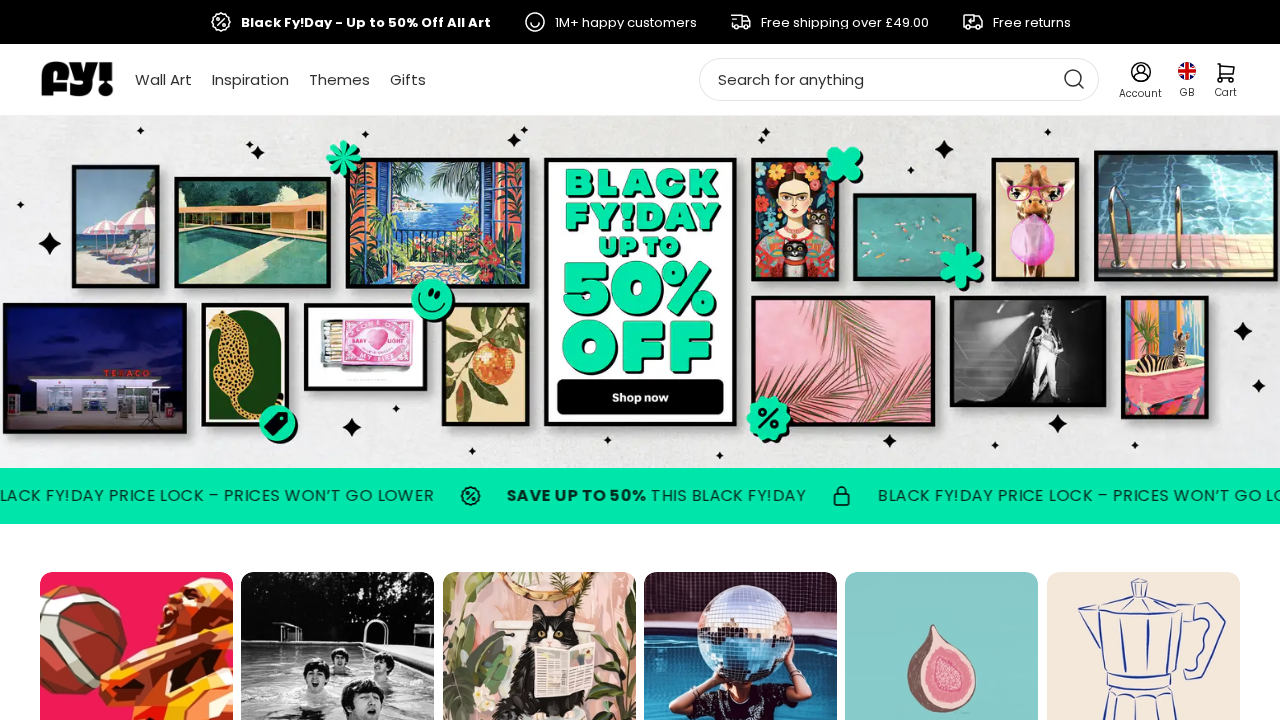This screenshot has width=1280, height=720.
Task: Click the Fy! logo
Action: pyautogui.click(x=77, y=79)
